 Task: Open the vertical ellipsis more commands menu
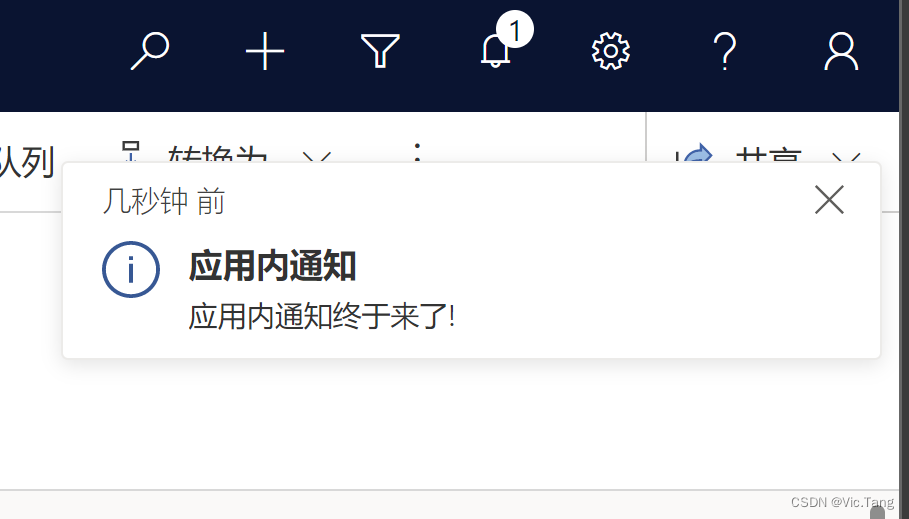point(417,153)
